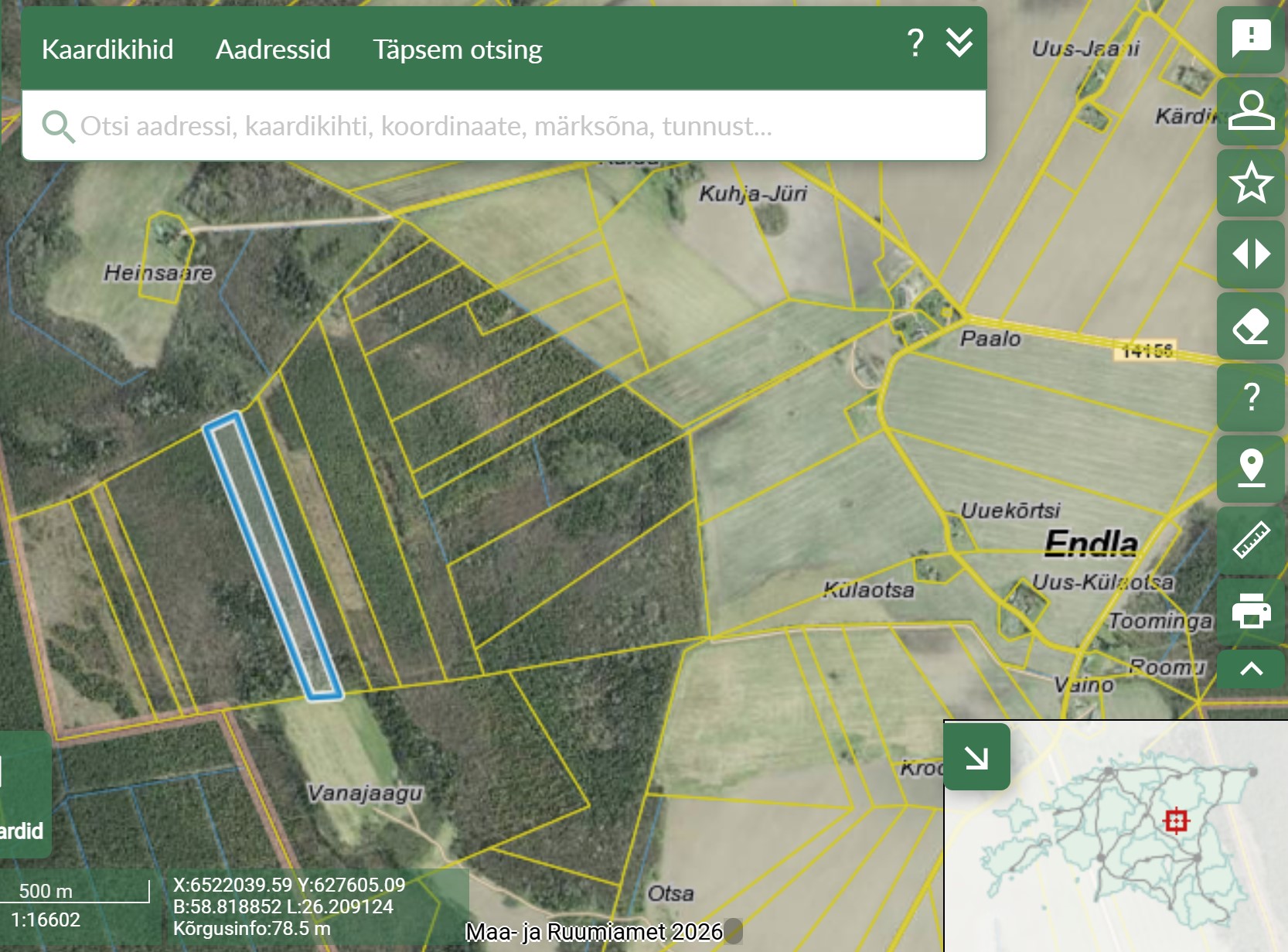Switch to the Aadressid tab
Viewport: 1288px width, 952px height.
[273, 49]
